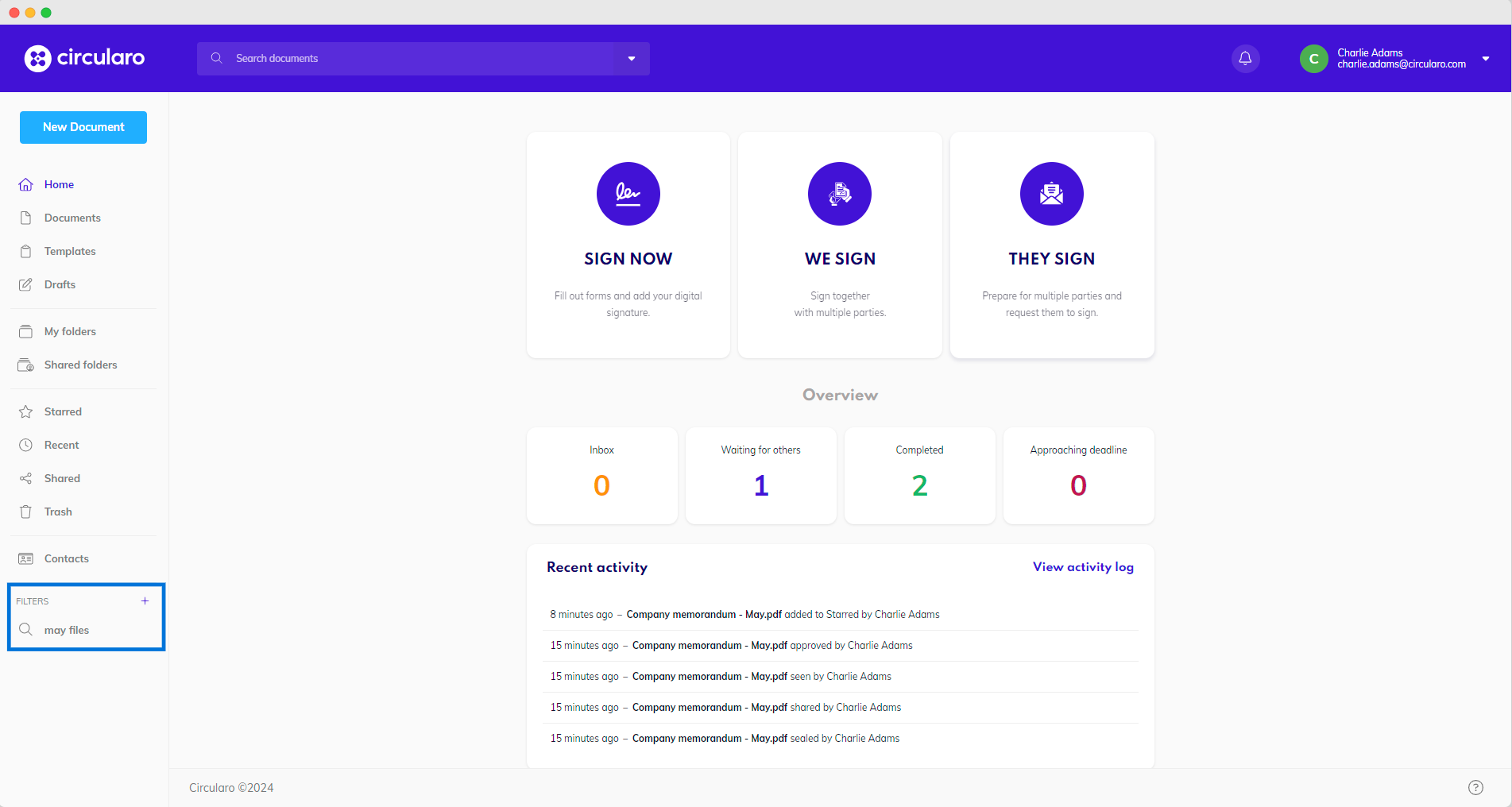
Task: Click the Circularo logo
Action: click(84, 58)
